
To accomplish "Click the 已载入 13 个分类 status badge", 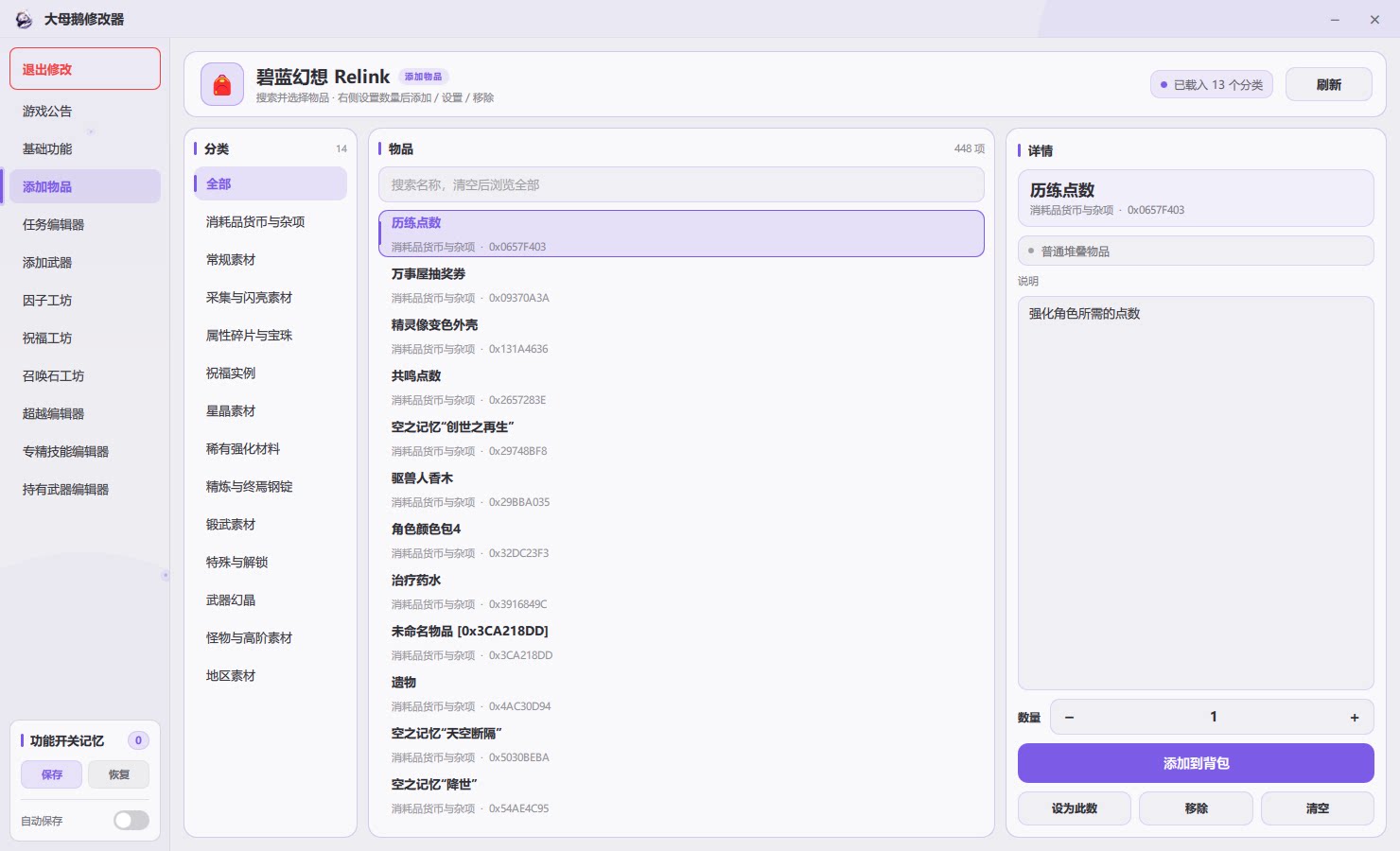I will [x=1212, y=84].
